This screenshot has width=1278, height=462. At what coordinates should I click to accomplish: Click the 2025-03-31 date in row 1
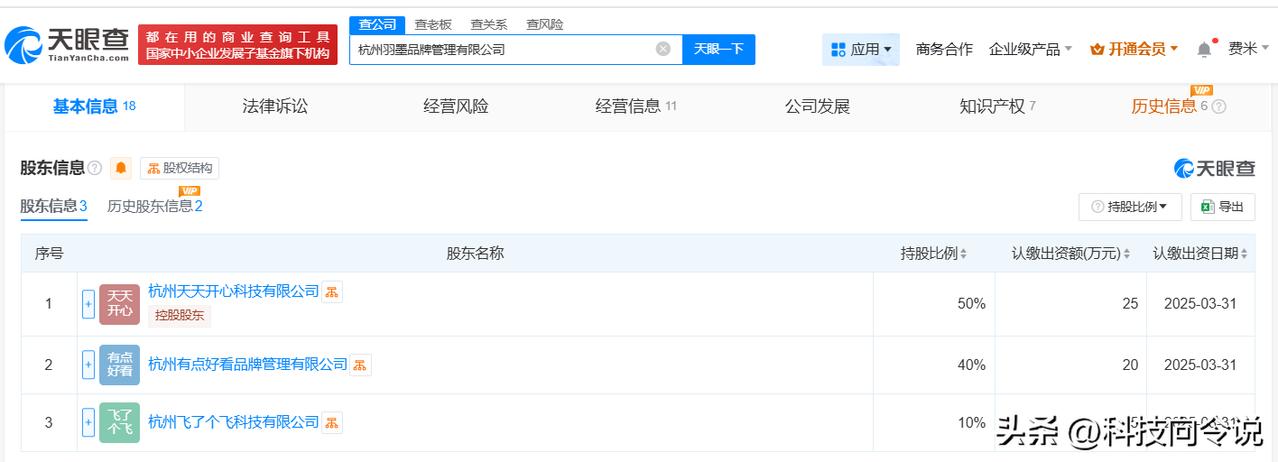pyautogui.click(x=1200, y=304)
